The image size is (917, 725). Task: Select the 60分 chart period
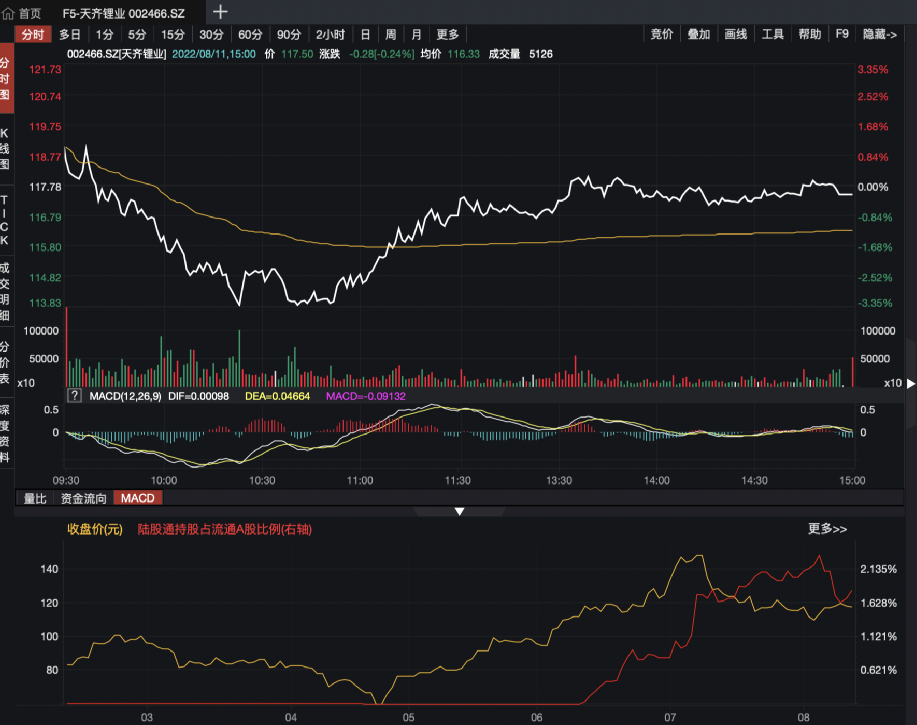(250, 34)
